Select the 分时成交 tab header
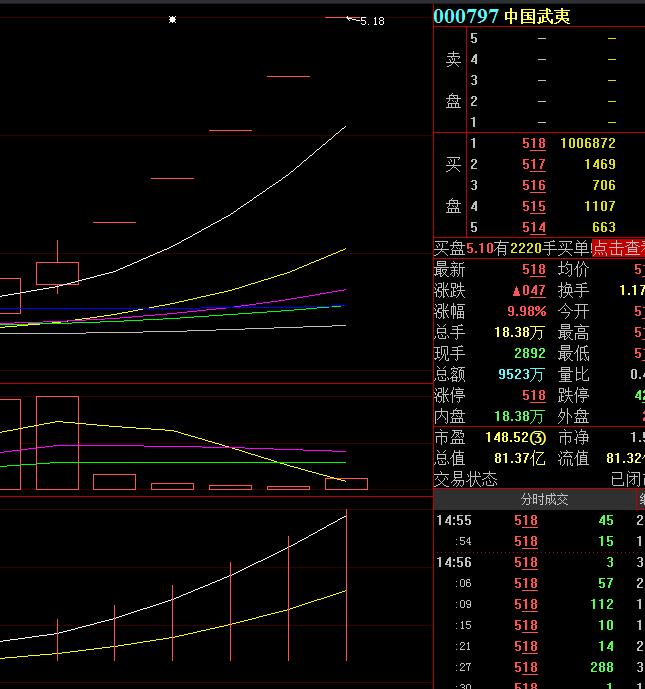This screenshot has width=645, height=689. (x=544, y=500)
